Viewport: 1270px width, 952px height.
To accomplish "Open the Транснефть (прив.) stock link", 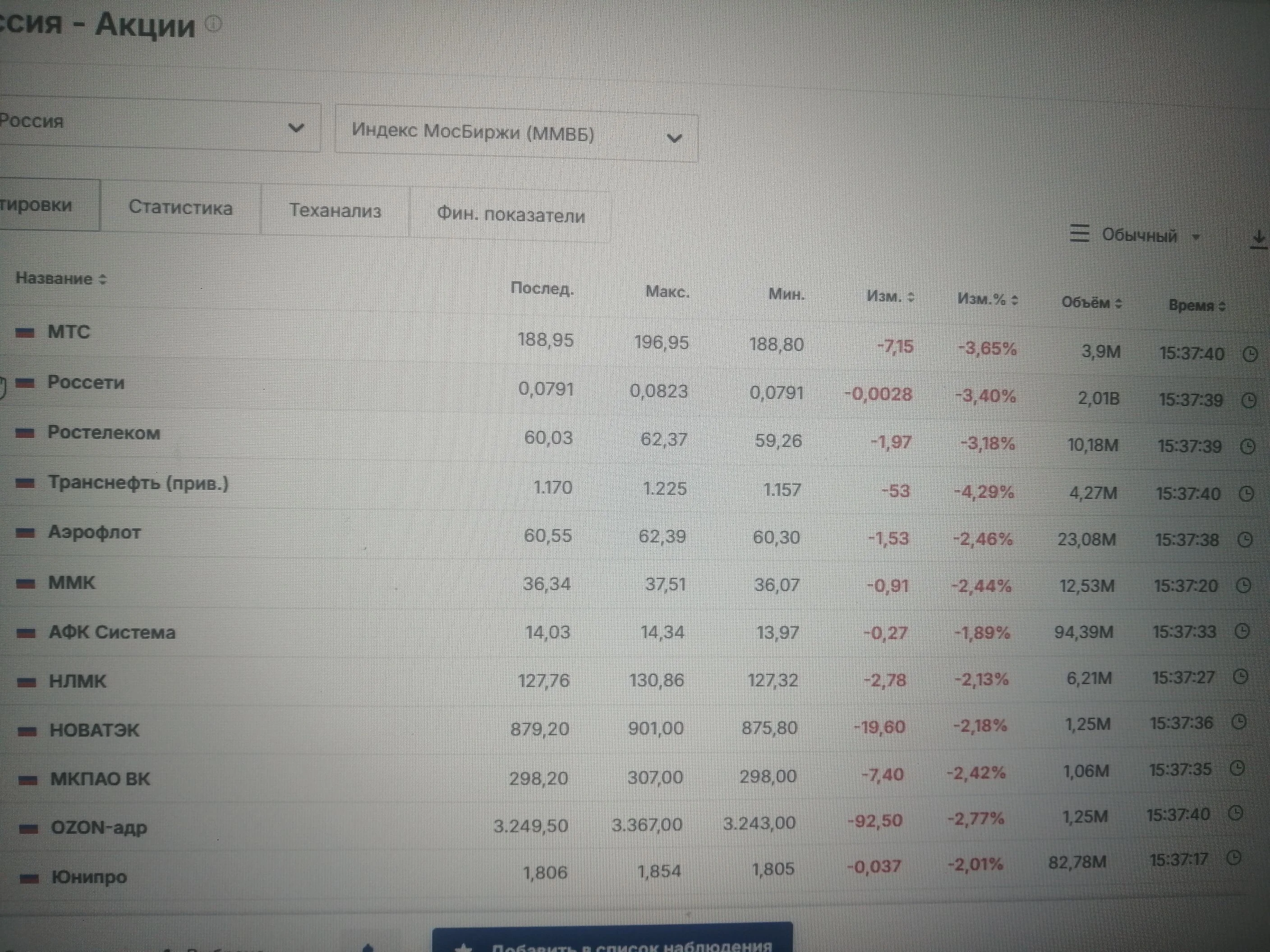I will click(138, 483).
